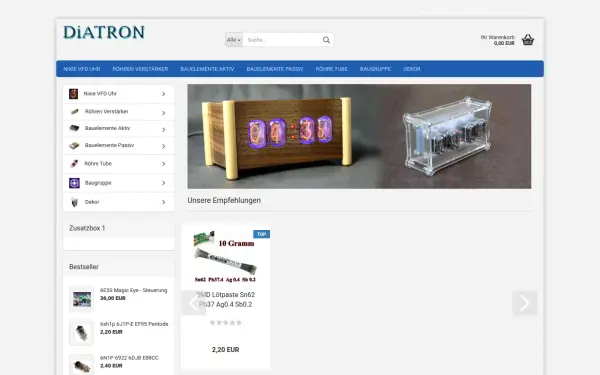600x375 pixels.
Task: Open the Alle category dropdown in search
Action: tap(233, 40)
